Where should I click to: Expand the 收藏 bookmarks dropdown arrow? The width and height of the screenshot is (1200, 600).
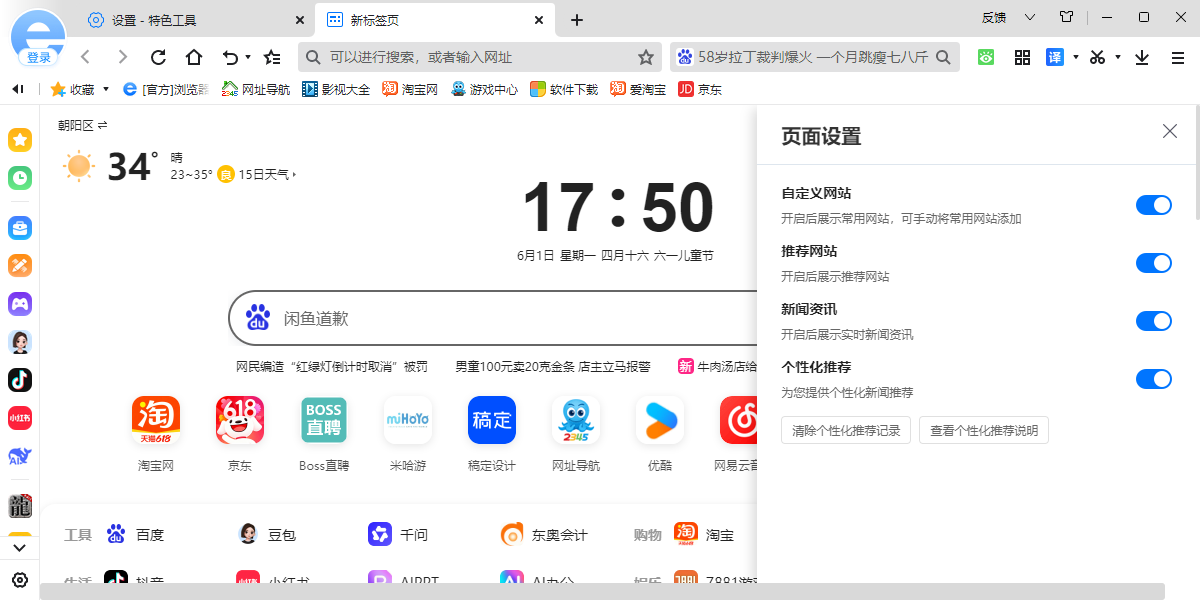coord(106,89)
